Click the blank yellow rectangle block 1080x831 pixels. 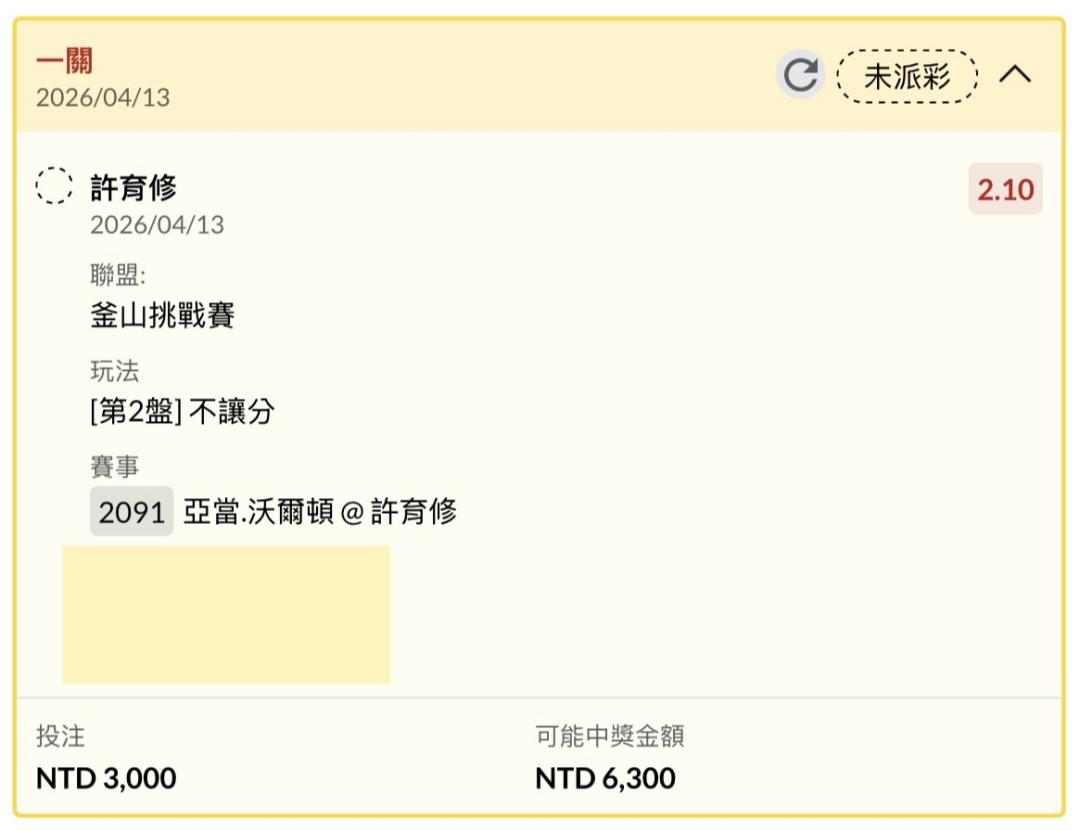[226, 614]
